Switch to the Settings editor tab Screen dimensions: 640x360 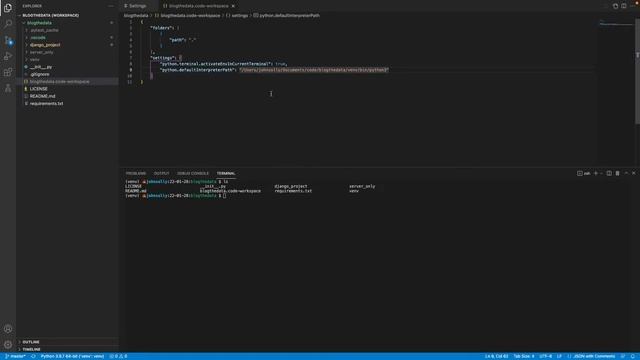138,6
